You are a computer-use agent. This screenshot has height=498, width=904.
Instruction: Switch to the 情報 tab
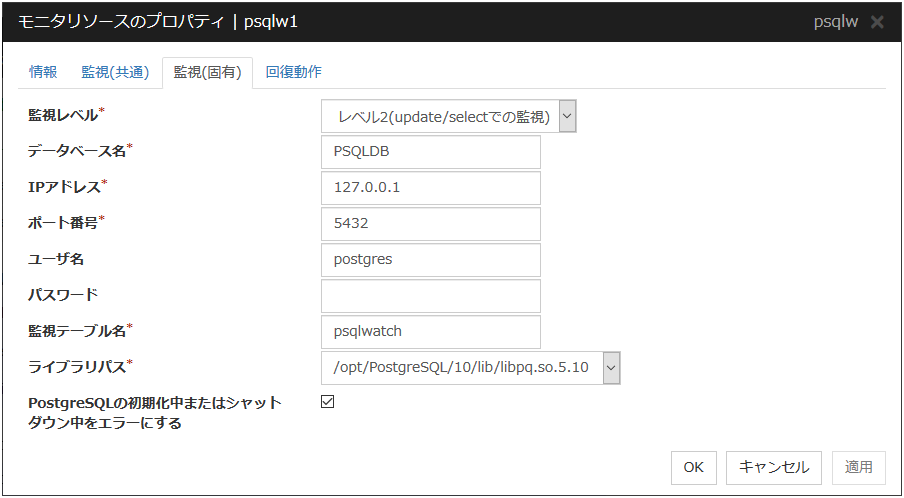pos(43,72)
